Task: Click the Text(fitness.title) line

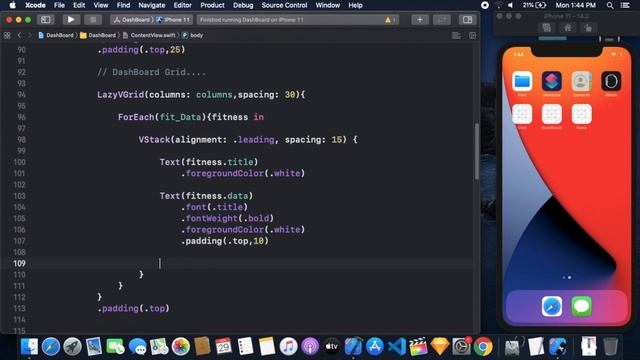Action: pyautogui.click(x=209, y=162)
